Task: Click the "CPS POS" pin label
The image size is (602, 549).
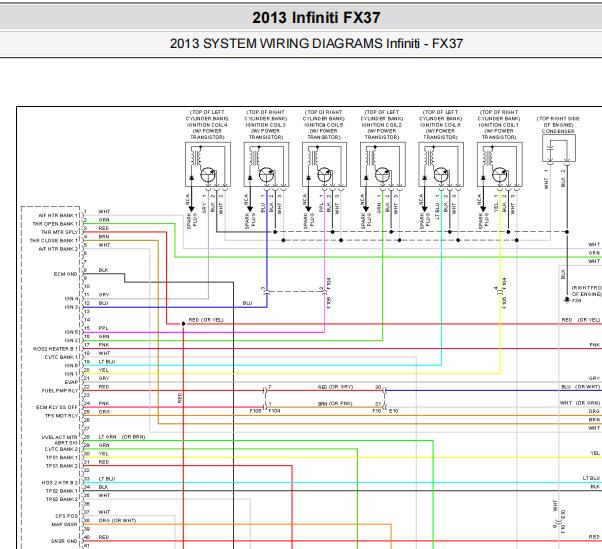Action: click(66, 516)
